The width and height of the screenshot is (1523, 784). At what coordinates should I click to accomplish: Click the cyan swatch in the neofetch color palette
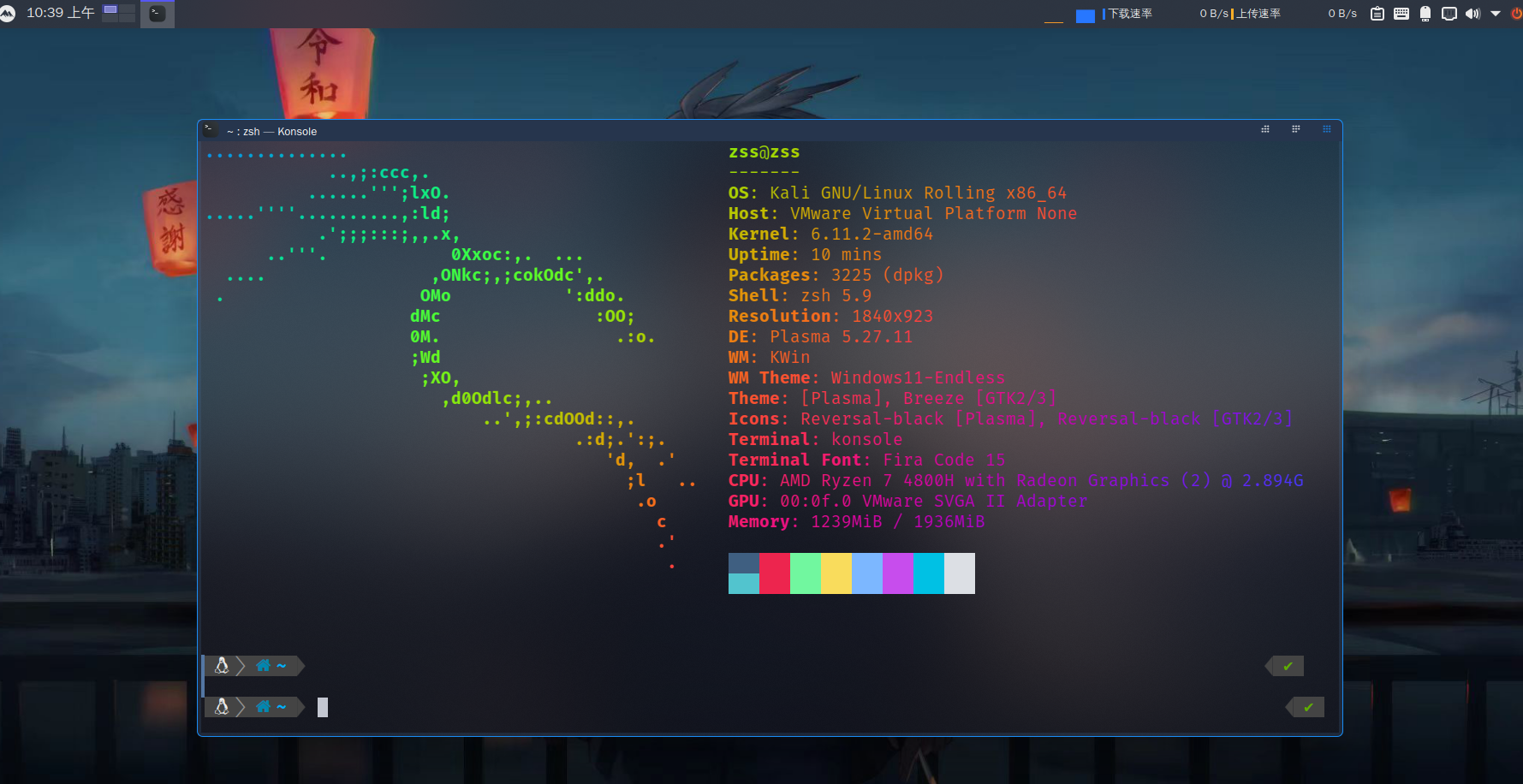(x=929, y=573)
